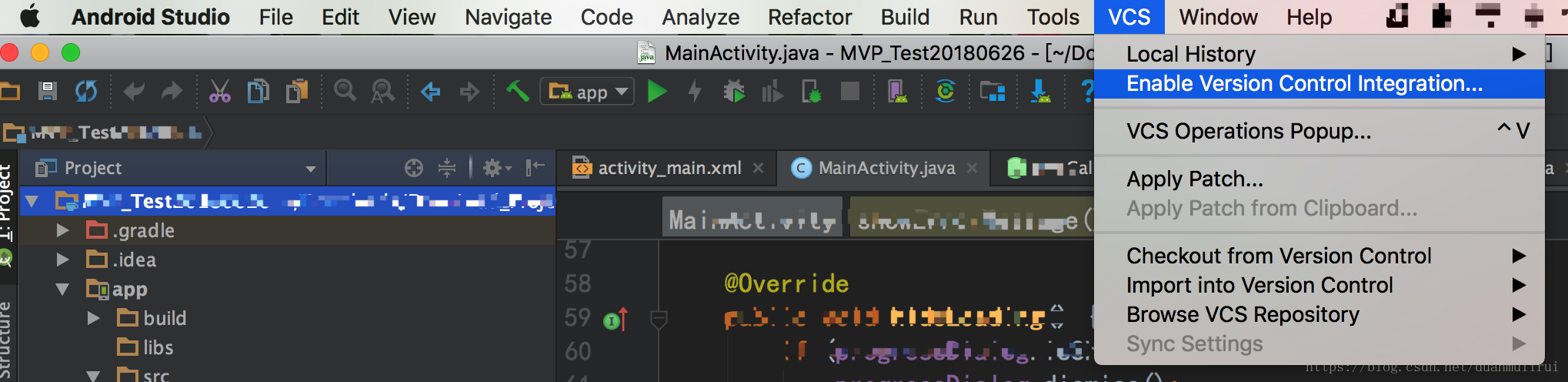
Task: Expand the build folder
Action: [93, 318]
